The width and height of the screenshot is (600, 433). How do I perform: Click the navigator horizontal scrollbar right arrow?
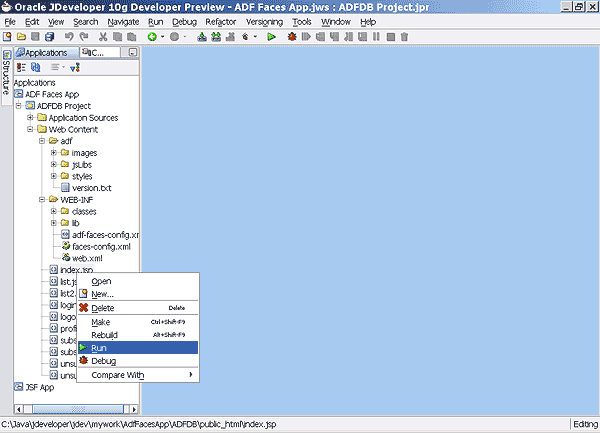134,409
